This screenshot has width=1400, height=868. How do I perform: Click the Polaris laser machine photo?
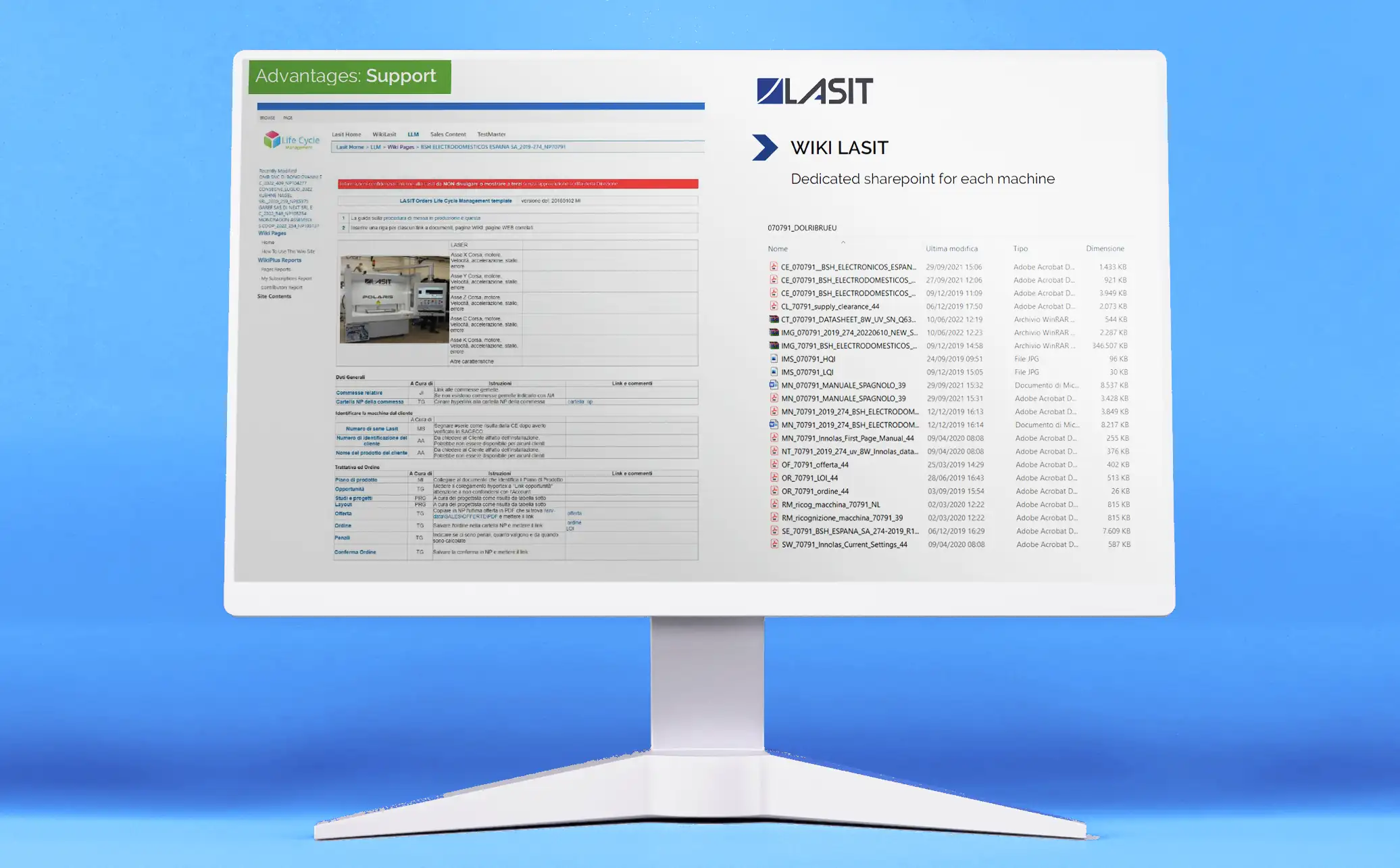point(394,299)
